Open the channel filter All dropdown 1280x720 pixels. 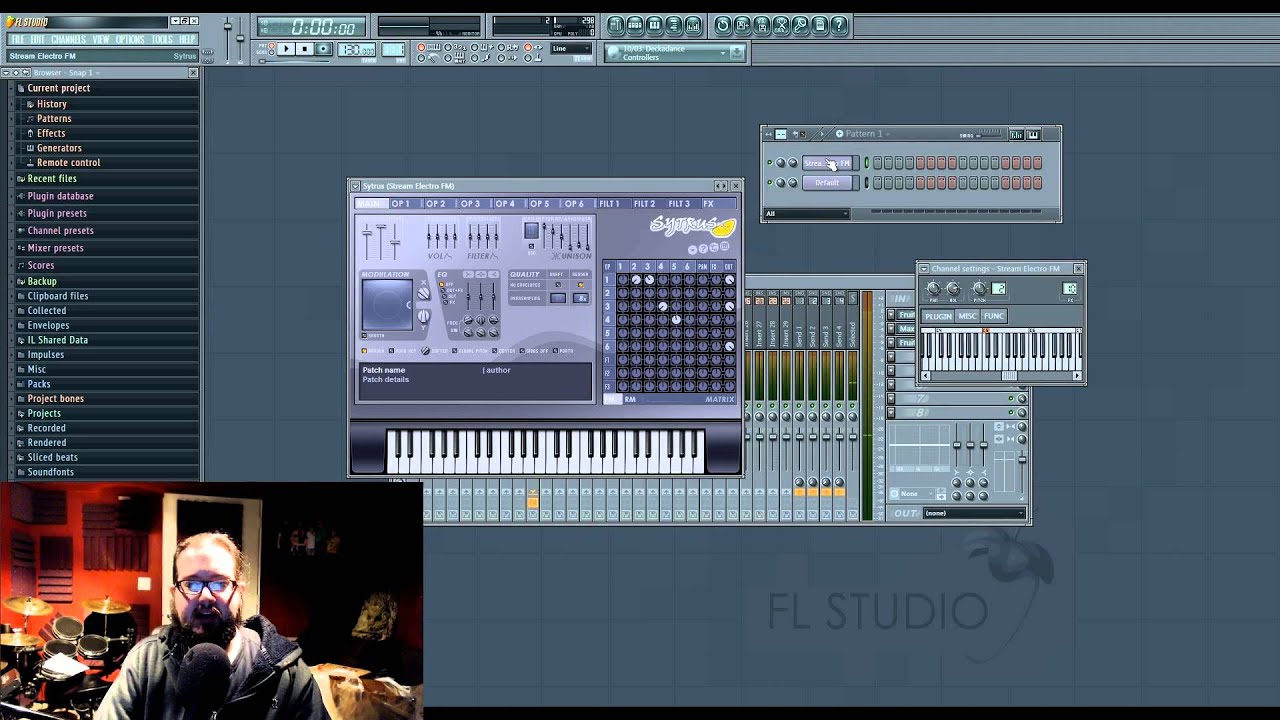[806, 213]
